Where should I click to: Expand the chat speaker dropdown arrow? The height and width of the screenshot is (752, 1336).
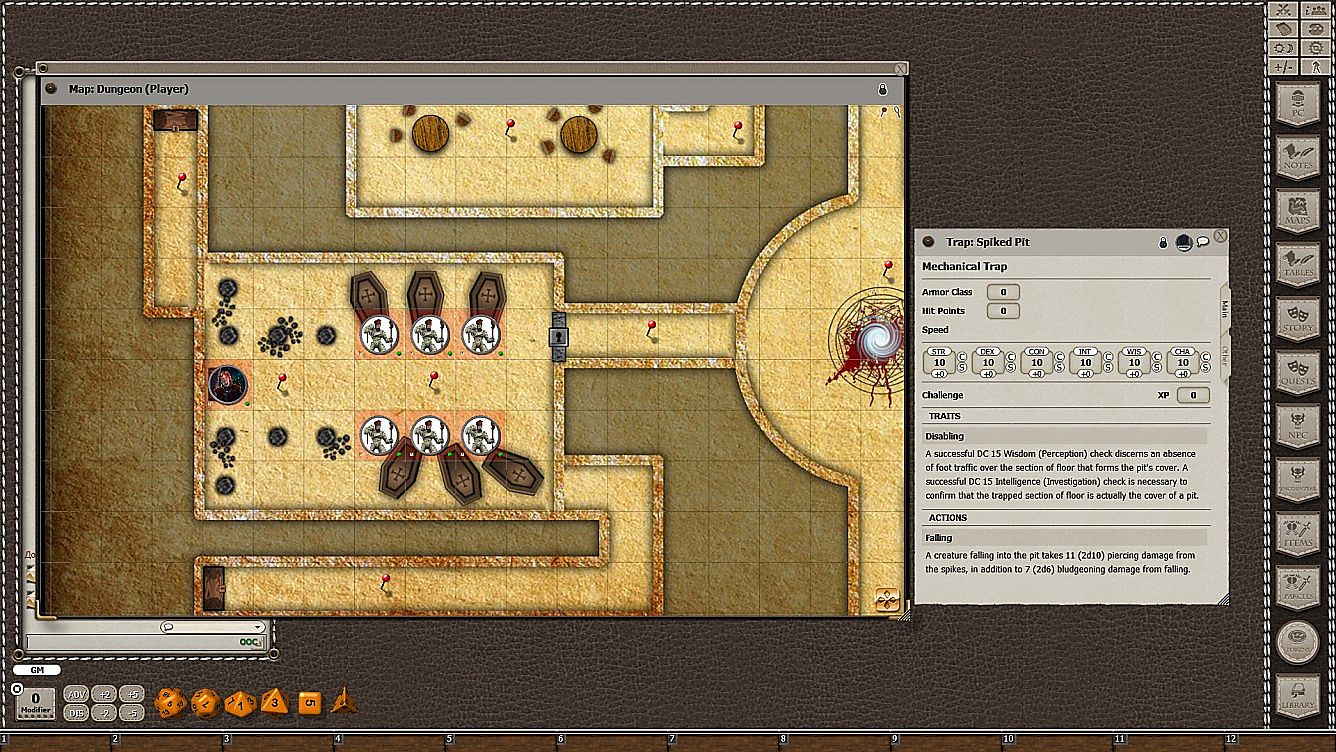tap(257, 628)
